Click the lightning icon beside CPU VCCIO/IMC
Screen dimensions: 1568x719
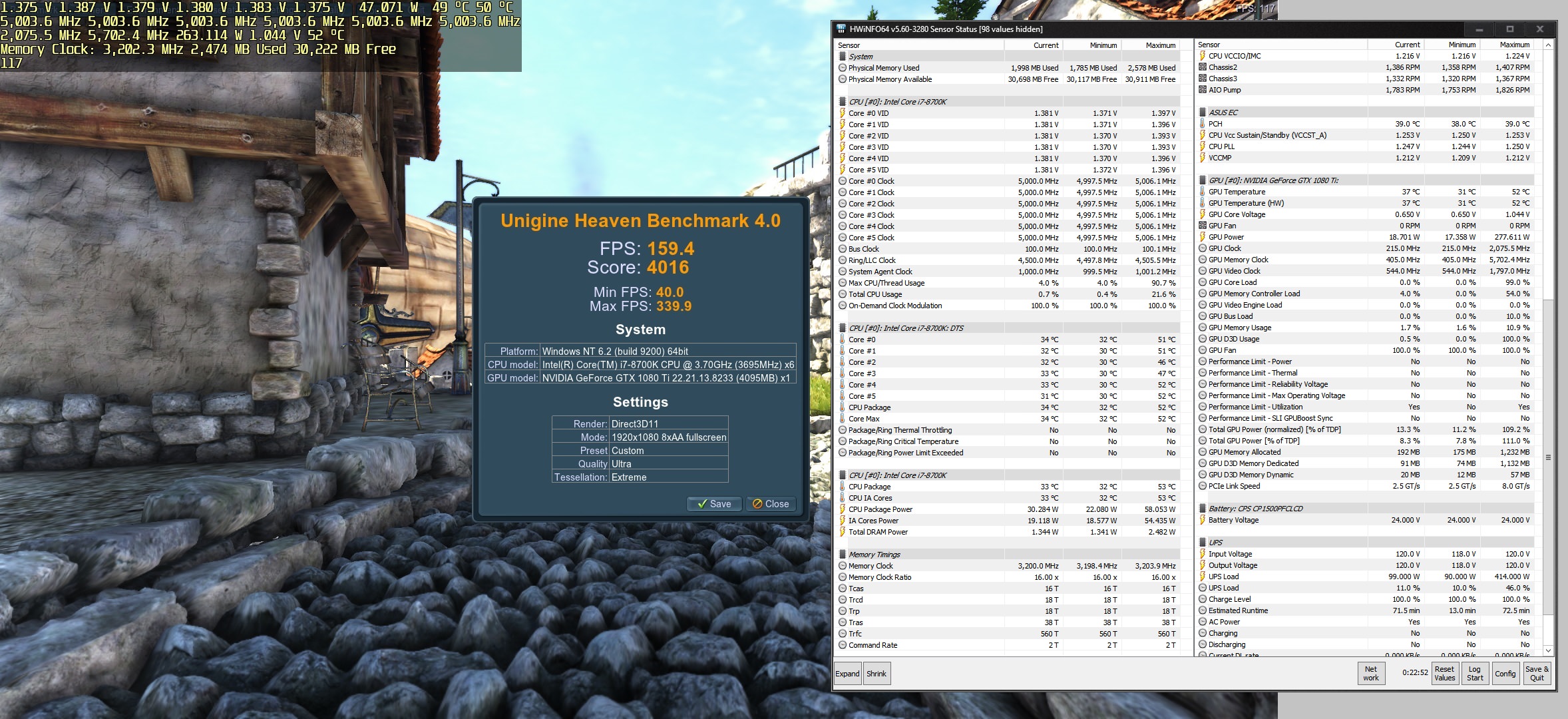(x=1203, y=56)
